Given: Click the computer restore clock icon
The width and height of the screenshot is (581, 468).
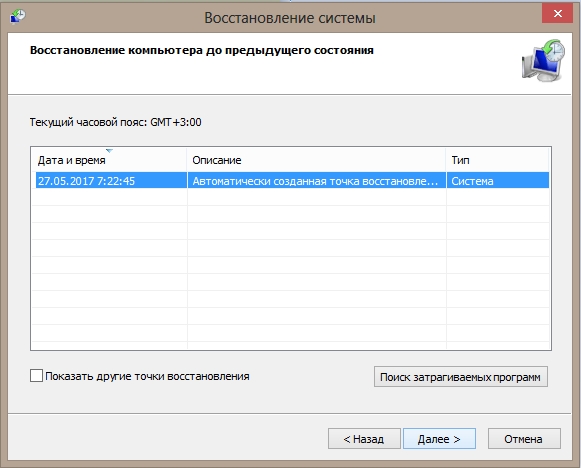Looking at the screenshot, I should click(544, 60).
